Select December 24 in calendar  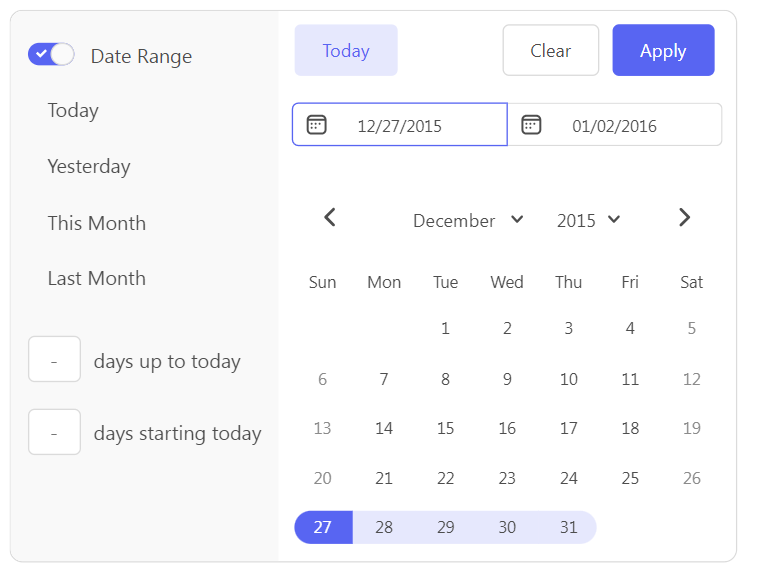tap(569, 479)
